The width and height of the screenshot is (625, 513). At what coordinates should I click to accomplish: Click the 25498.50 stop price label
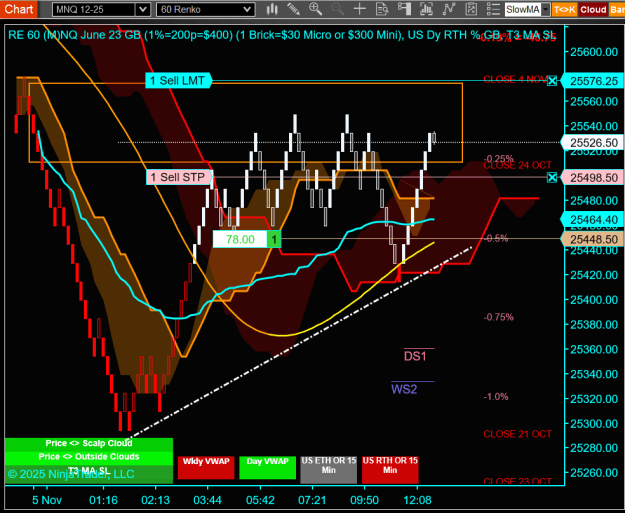point(593,177)
